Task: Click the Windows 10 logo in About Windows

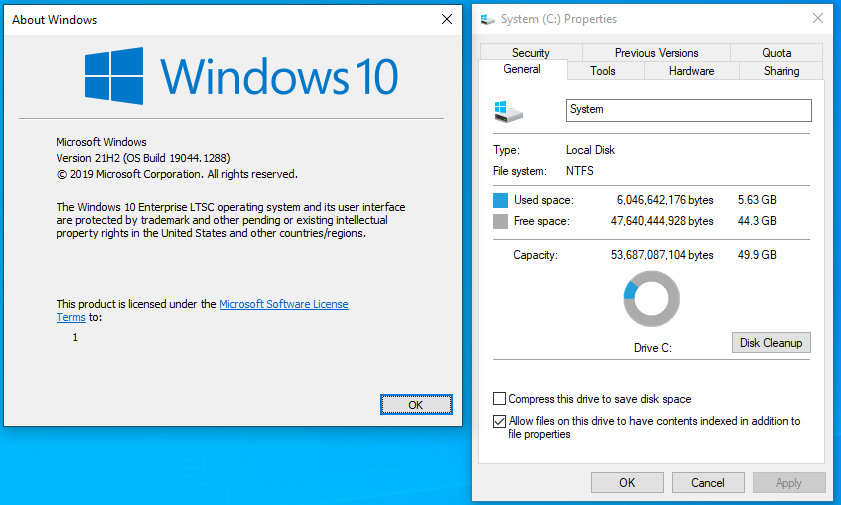Action: click(241, 76)
